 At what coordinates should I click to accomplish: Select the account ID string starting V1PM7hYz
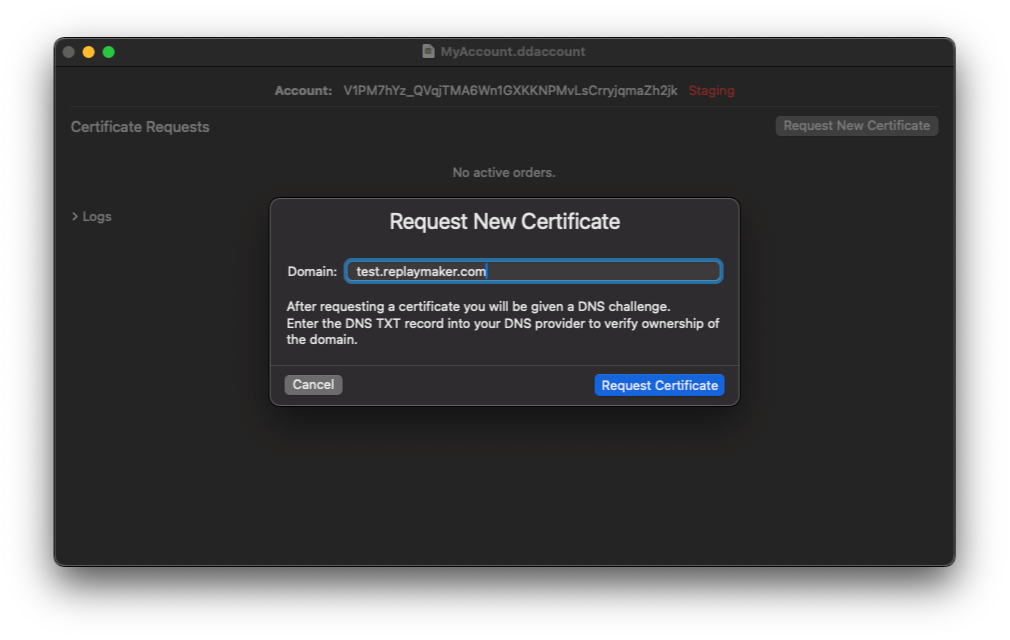click(510, 91)
